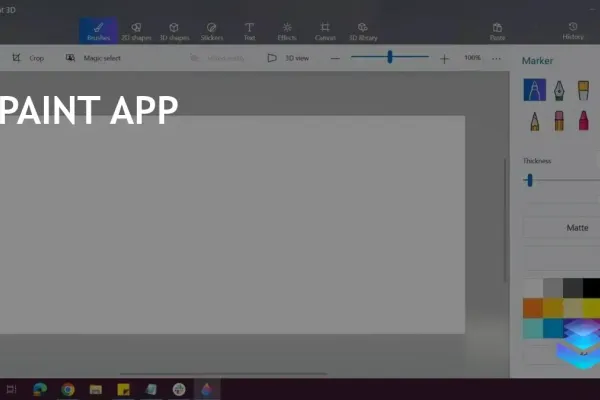Pick the tan color swatch
Viewport: 600px width, 400px height.
pos(573,309)
